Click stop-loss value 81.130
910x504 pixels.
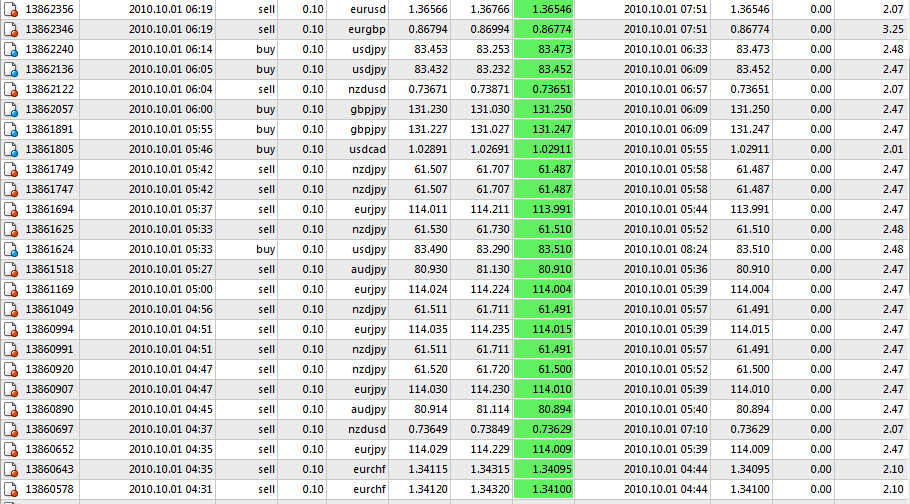(493, 269)
